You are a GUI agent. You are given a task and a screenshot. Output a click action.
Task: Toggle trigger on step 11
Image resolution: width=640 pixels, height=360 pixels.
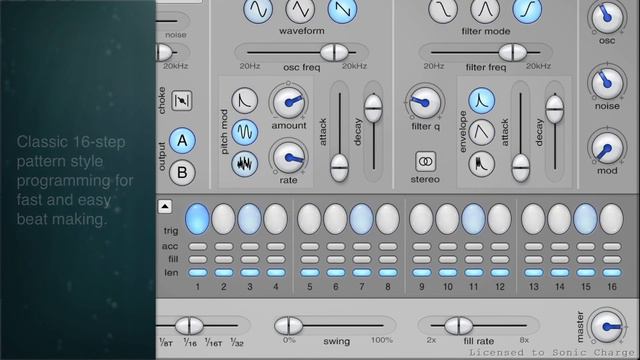pos(473,219)
